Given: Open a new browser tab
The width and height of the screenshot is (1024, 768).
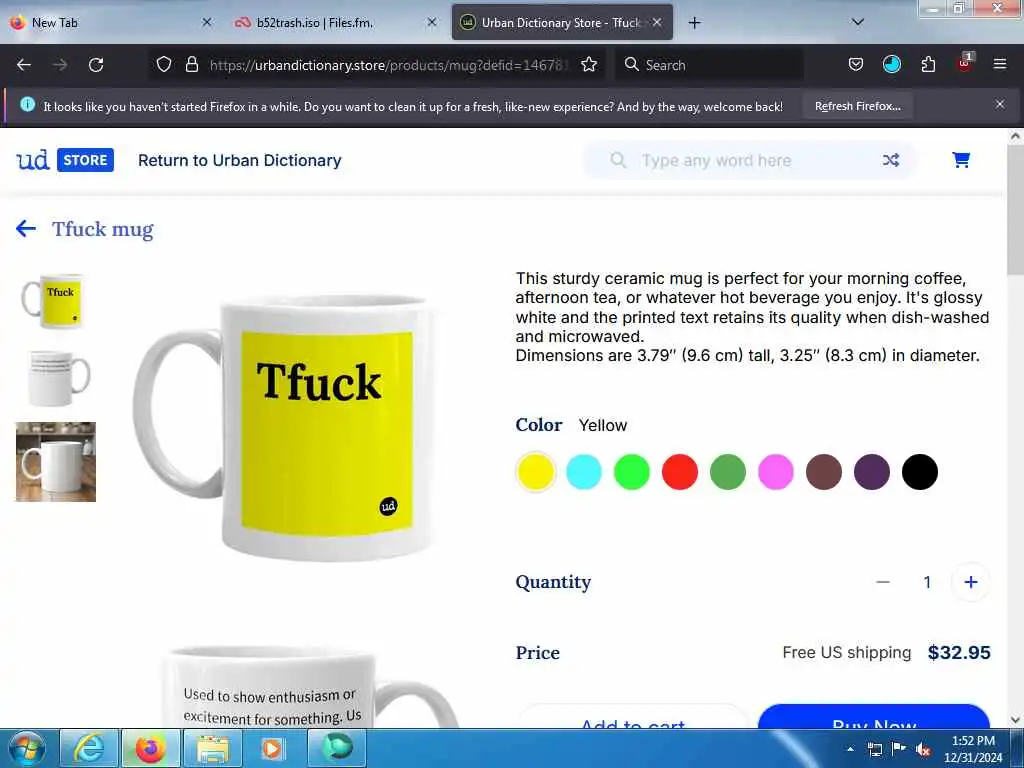Looking at the screenshot, I should pyautogui.click(x=694, y=23).
